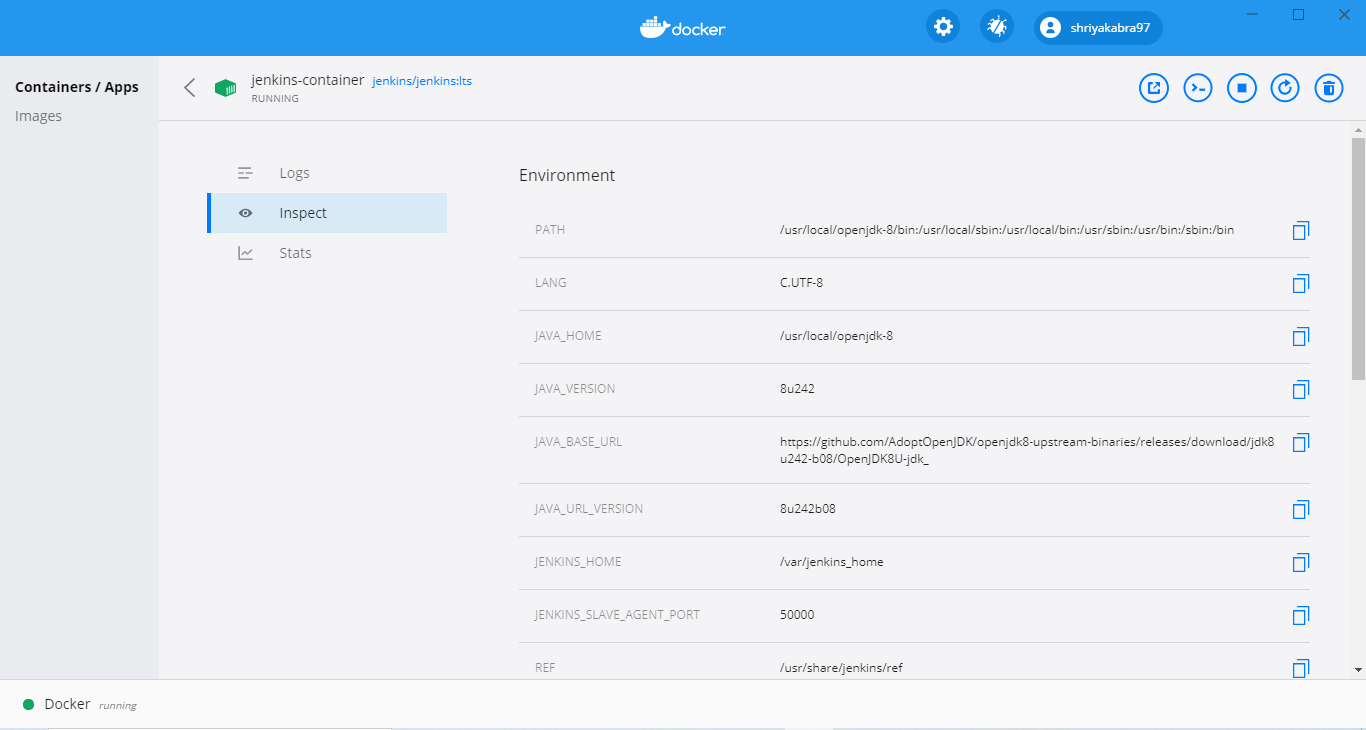Open the Images section
Viewport: 1366px width, 730px height.
38,116
